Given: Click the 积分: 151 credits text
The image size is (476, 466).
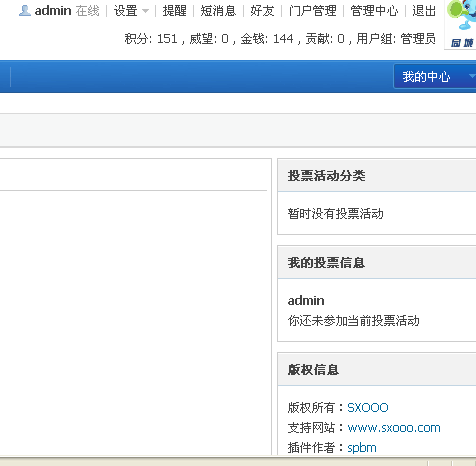Looking at the screenshot, I should [x=151, y=39].
